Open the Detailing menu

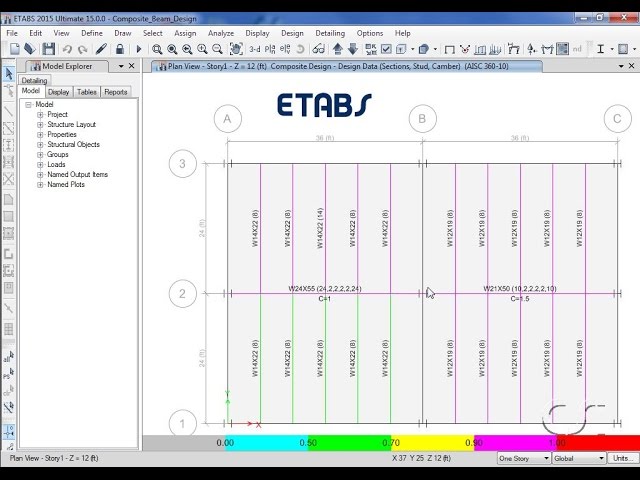coord(330,33)
